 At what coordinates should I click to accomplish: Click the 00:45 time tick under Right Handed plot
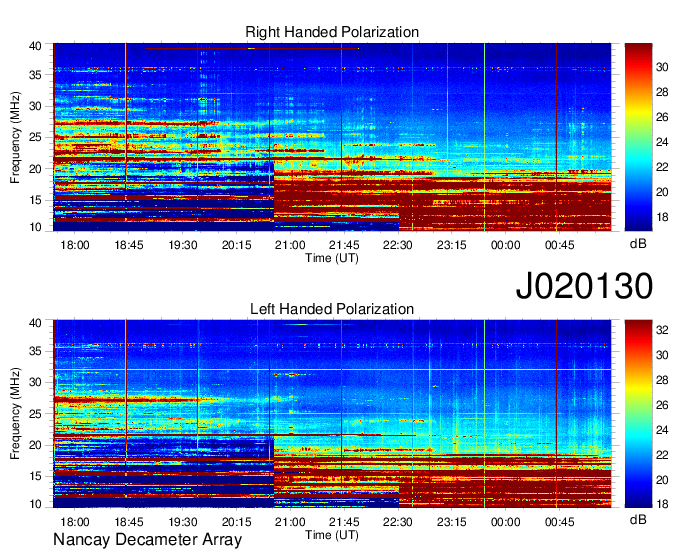559,245
